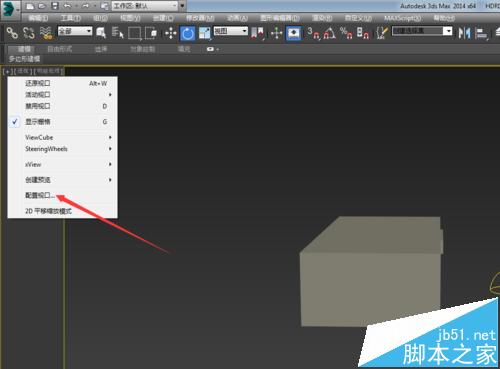Expand the ViewCube submenu
Viewport: 500px width, 369px height.
62,137
